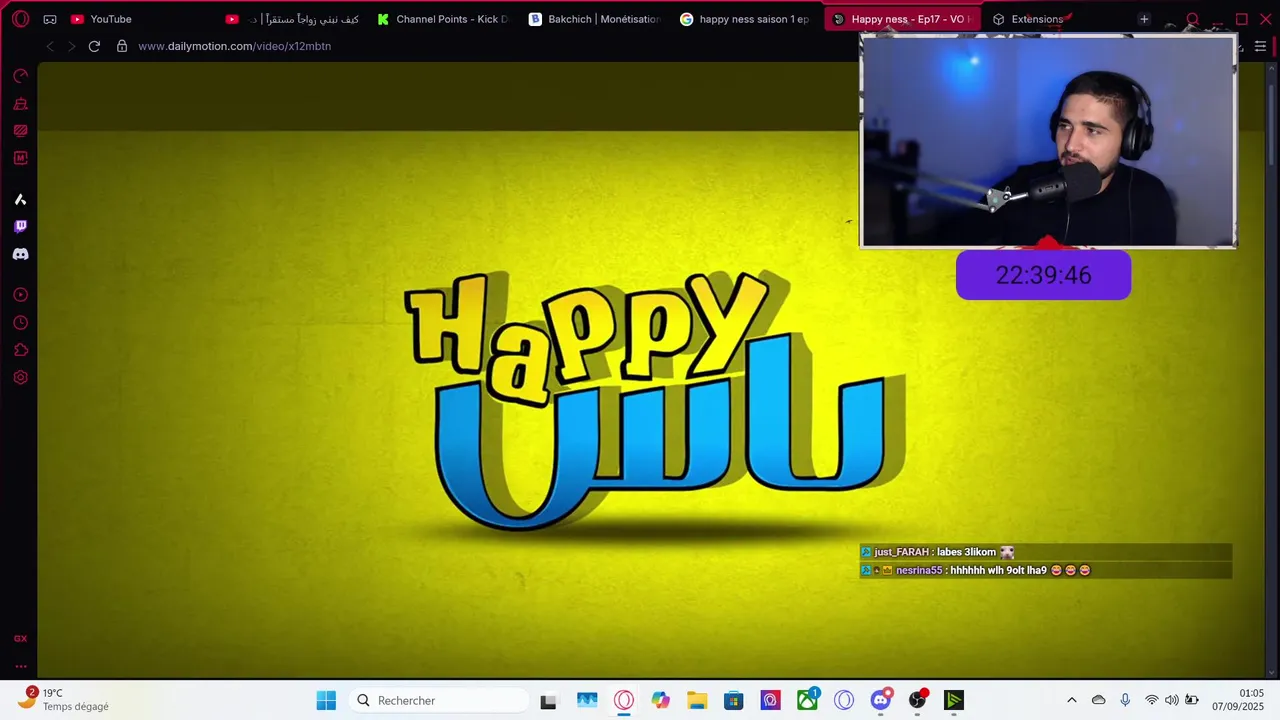1280x720 pixels.
Task: Open Microsoft Store from taskbar
Action: [x=734, y=700]
